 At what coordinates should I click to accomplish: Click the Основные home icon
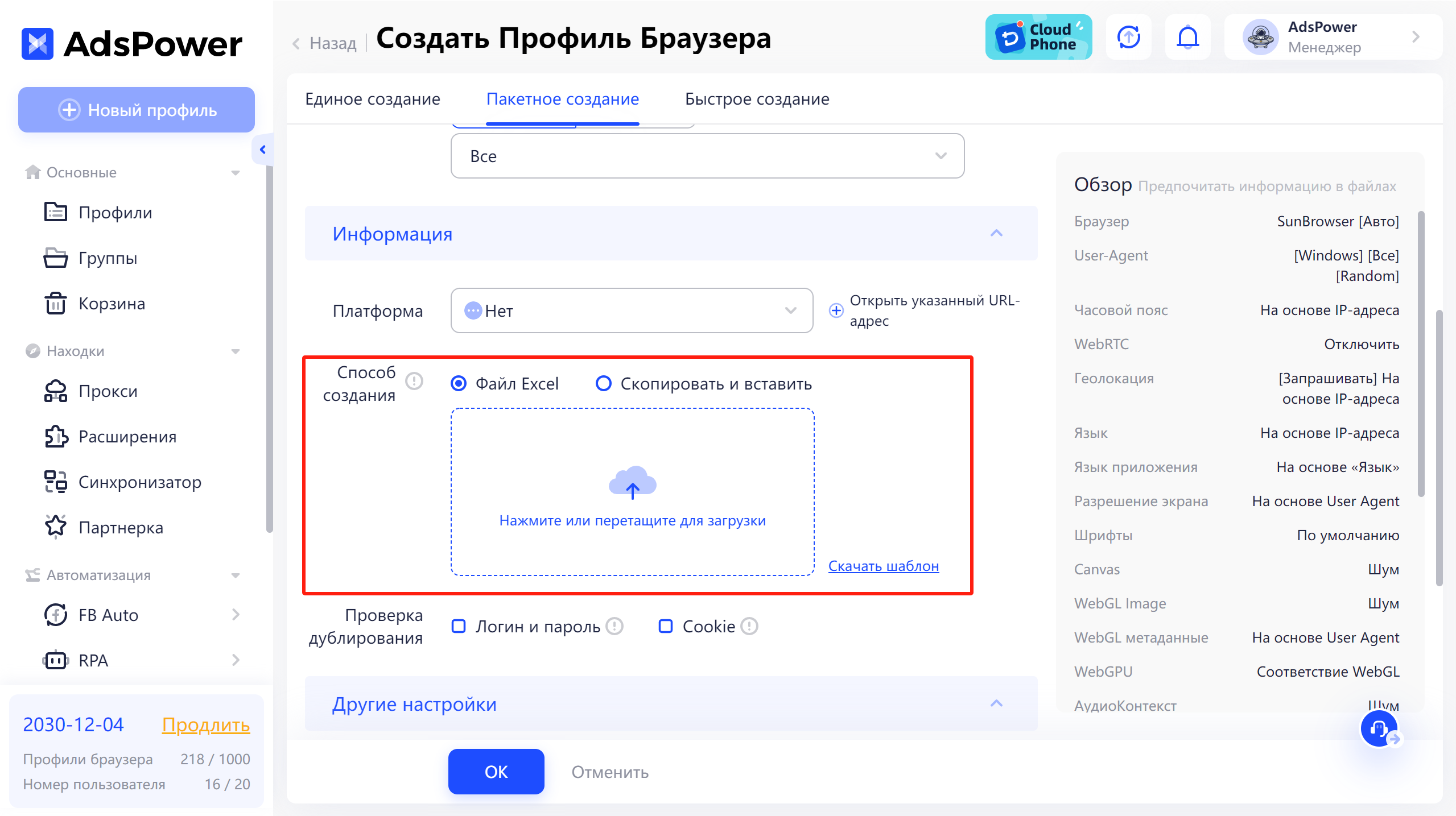tap(33, 172)
